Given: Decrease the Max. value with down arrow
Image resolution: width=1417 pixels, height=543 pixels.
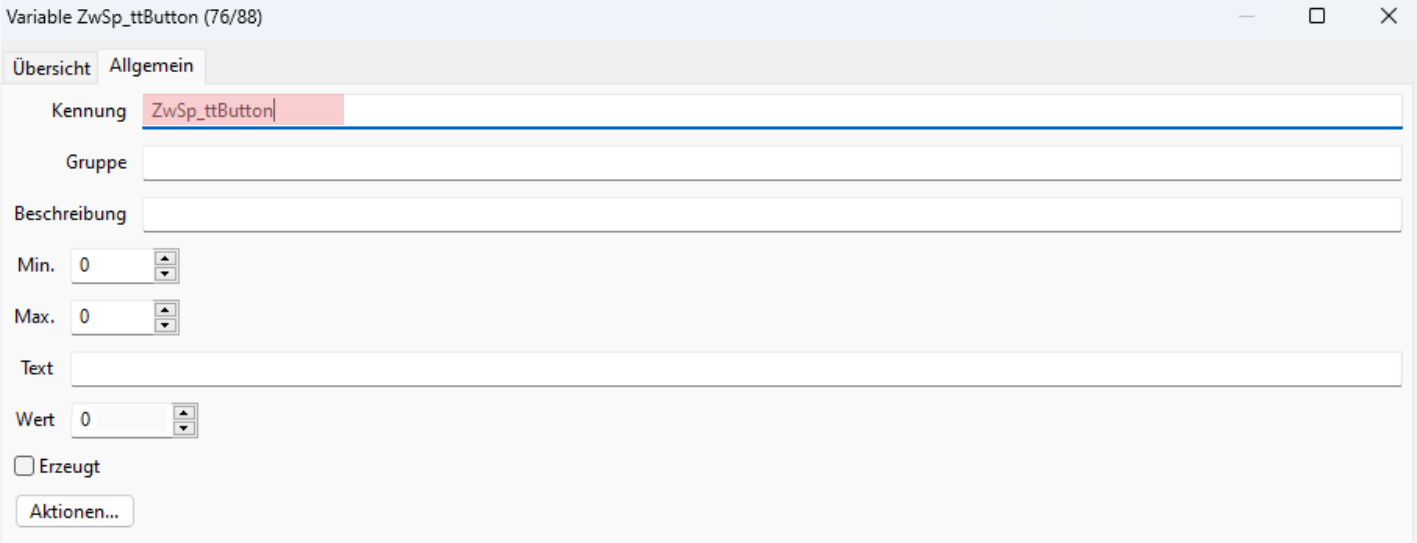Looking at the screenshot, I should tap(166, 324).
